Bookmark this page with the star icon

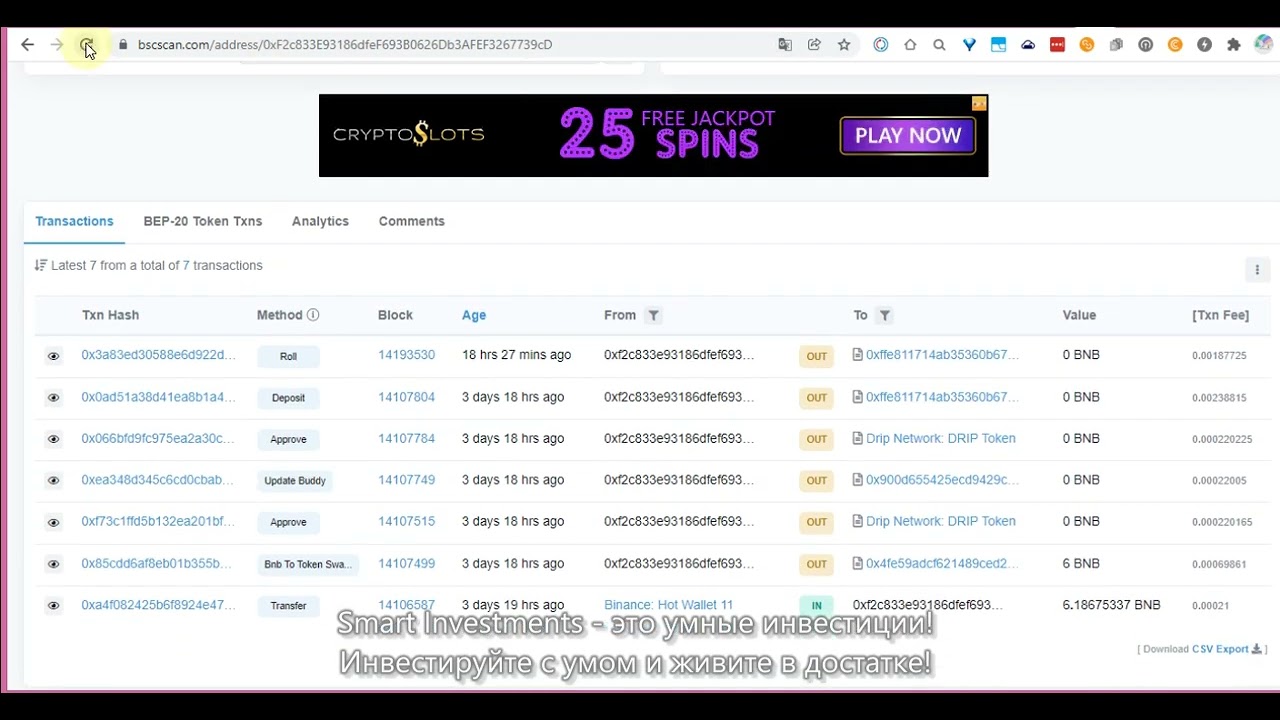[844, 44]
